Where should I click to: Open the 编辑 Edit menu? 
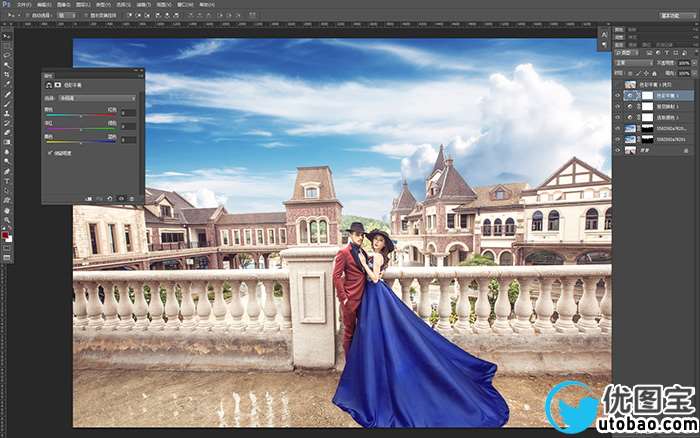click(44, 4)
